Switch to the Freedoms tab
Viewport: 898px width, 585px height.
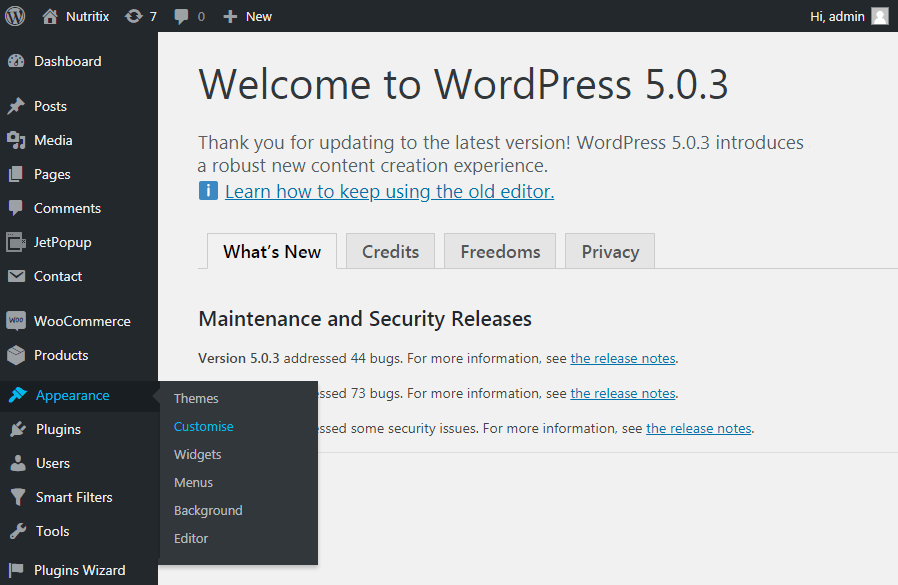(500, 251)
